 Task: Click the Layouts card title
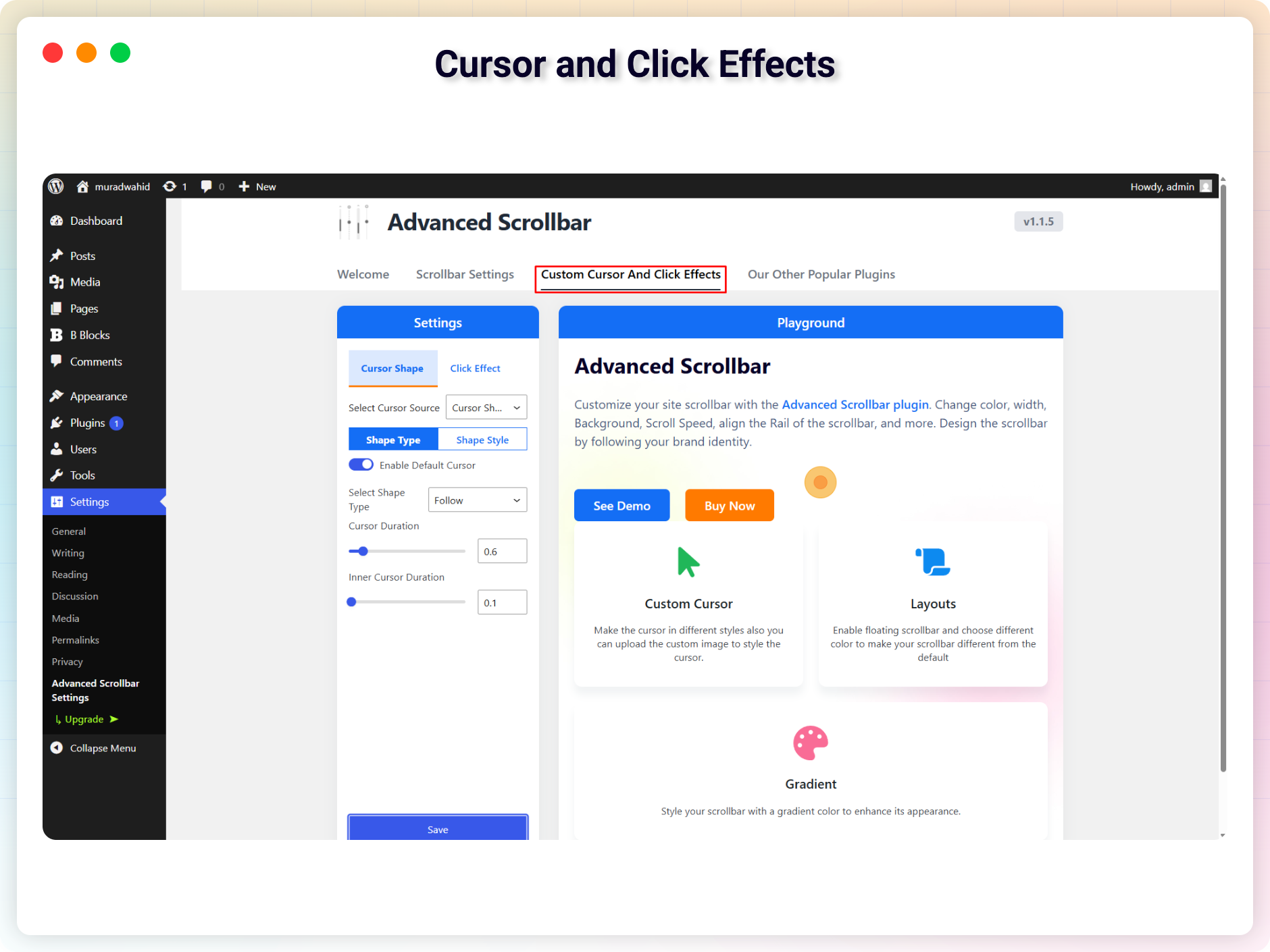point(933,604)
